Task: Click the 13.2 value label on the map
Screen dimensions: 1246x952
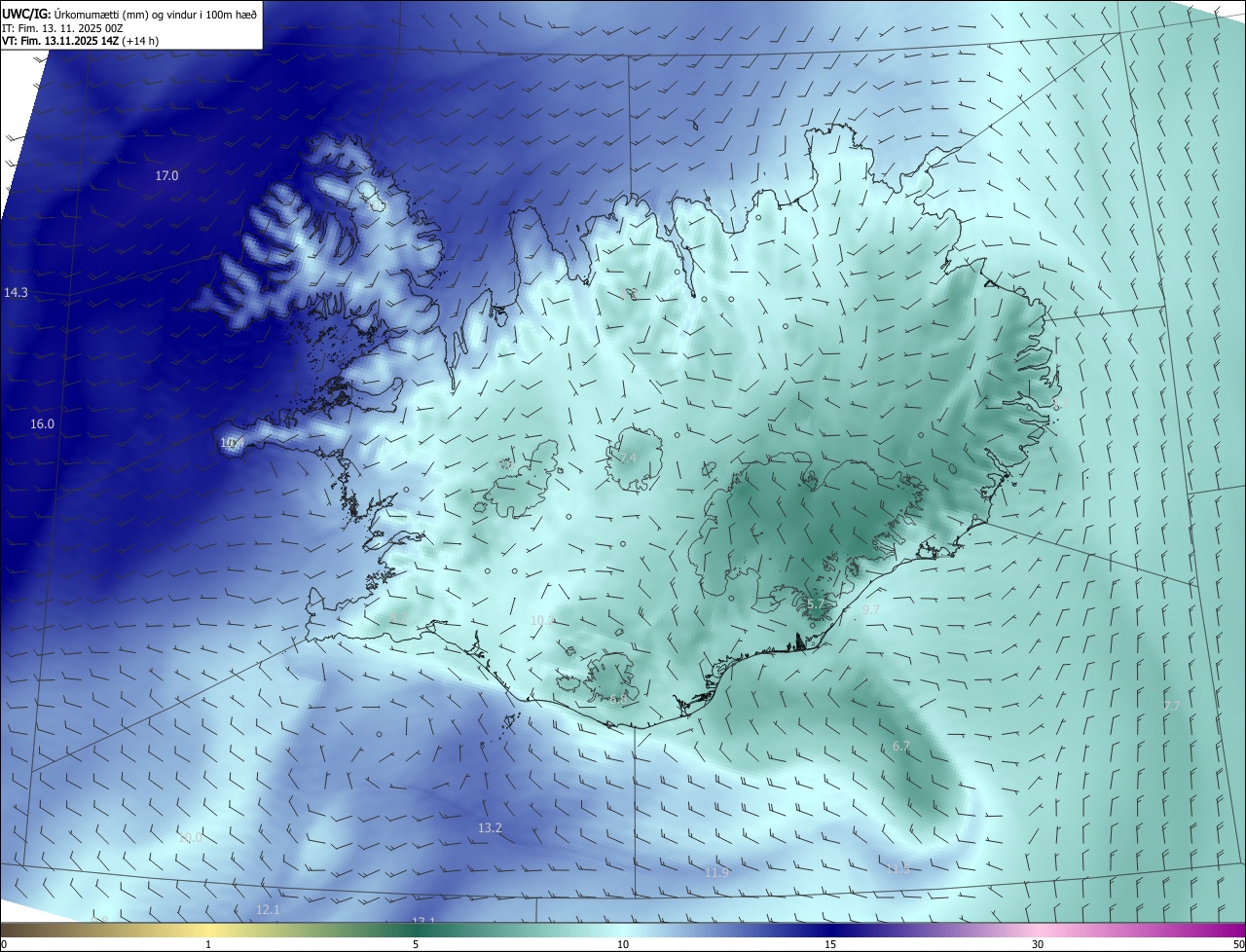Action: [x=490, y=827]
